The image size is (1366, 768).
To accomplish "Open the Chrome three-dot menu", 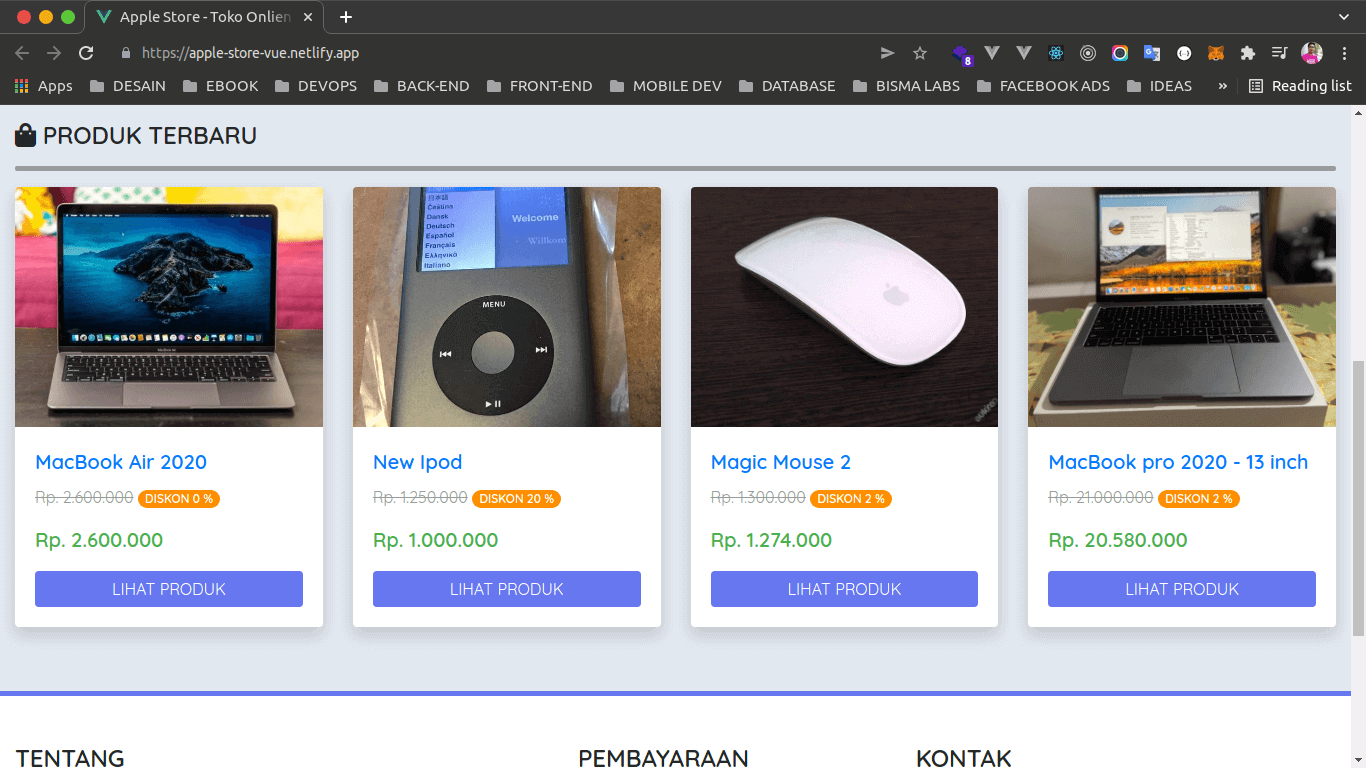I will pyautogui.click(x=1344, y=53).
